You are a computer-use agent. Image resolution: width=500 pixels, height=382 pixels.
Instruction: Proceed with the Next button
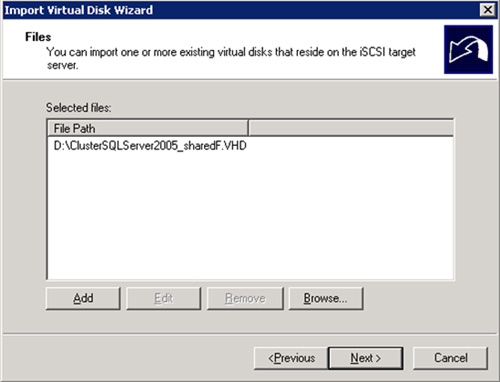coord(366,358)
